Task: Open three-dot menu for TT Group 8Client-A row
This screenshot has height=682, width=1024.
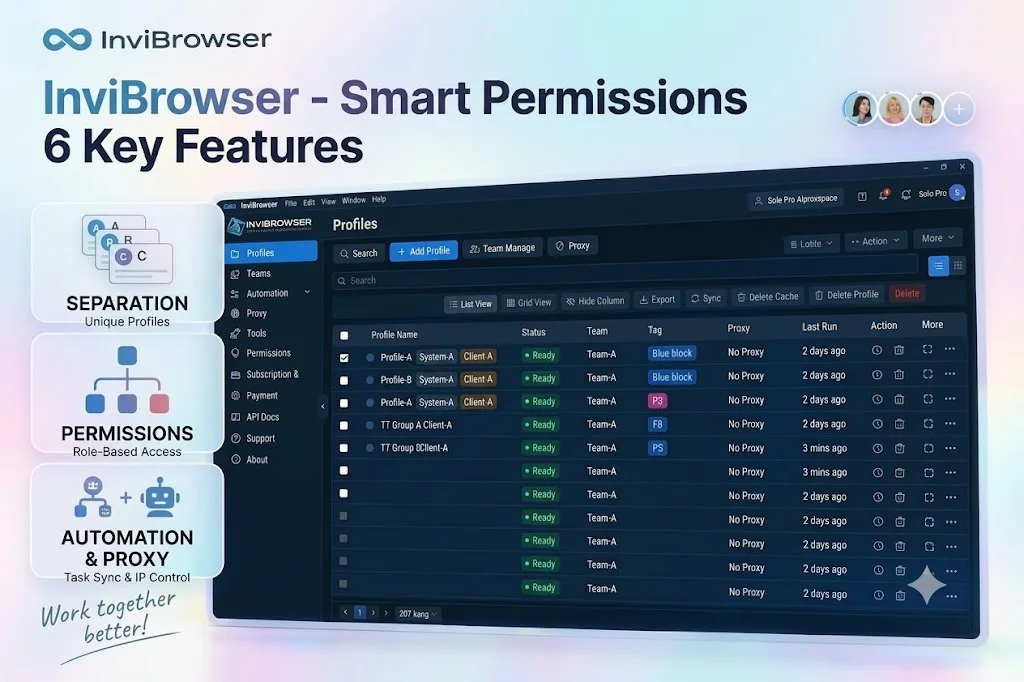Action: 951,448
